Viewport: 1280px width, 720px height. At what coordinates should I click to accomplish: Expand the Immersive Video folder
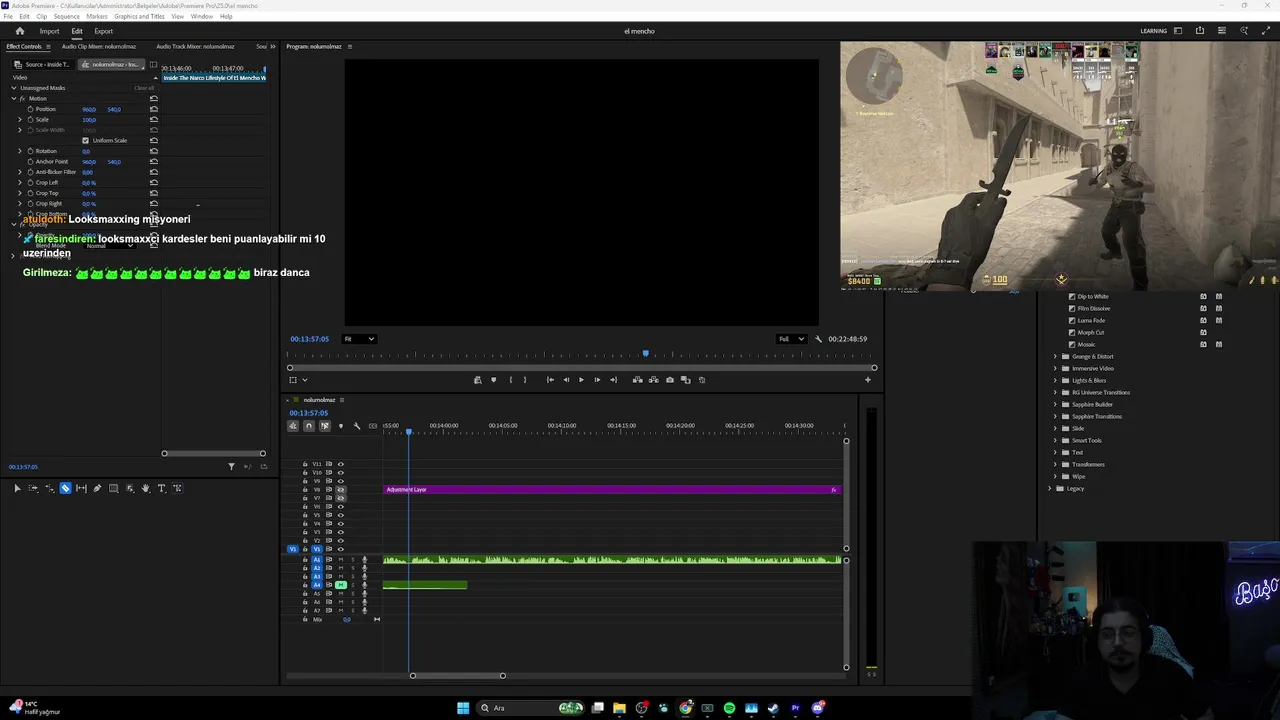[1055, 368]
